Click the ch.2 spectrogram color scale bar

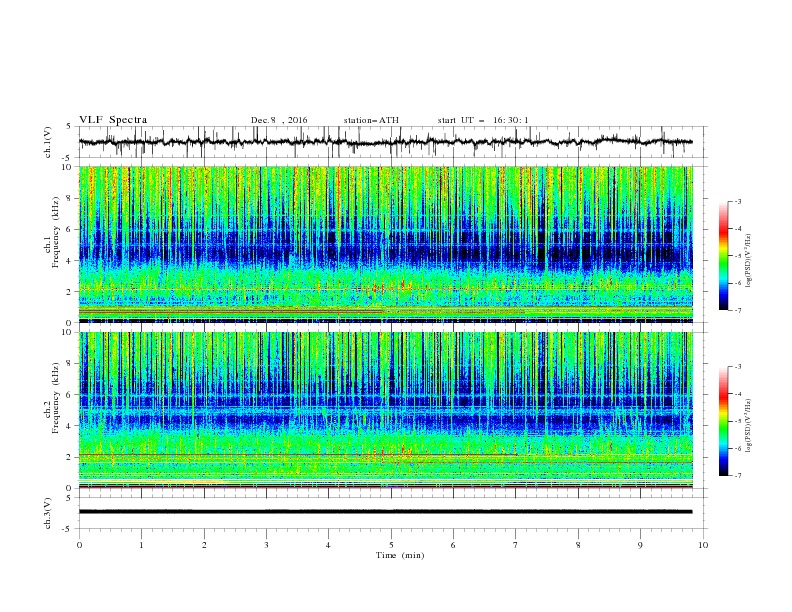tap(723, 421)
